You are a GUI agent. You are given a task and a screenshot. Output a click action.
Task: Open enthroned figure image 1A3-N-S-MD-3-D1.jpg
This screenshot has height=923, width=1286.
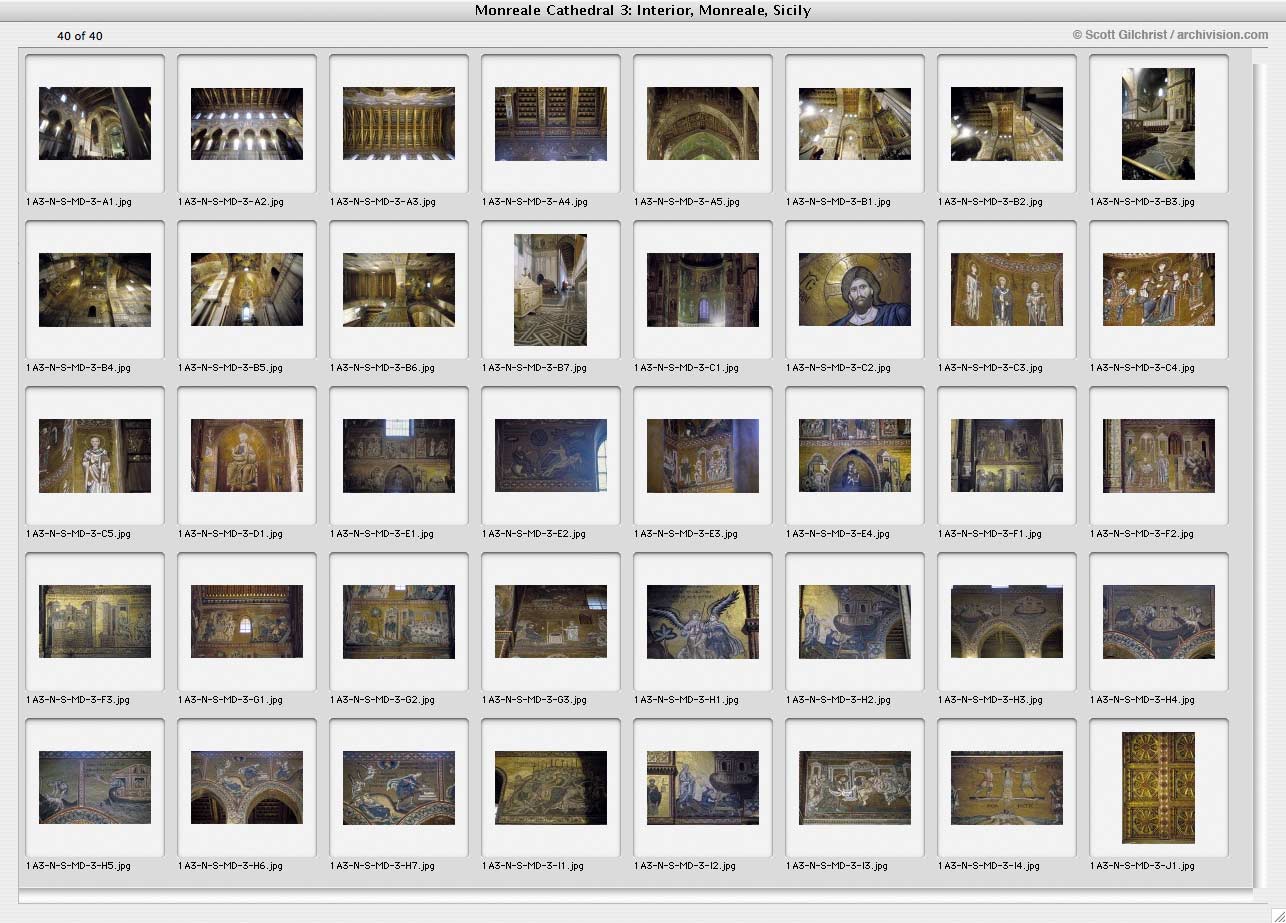coord(247,455)
